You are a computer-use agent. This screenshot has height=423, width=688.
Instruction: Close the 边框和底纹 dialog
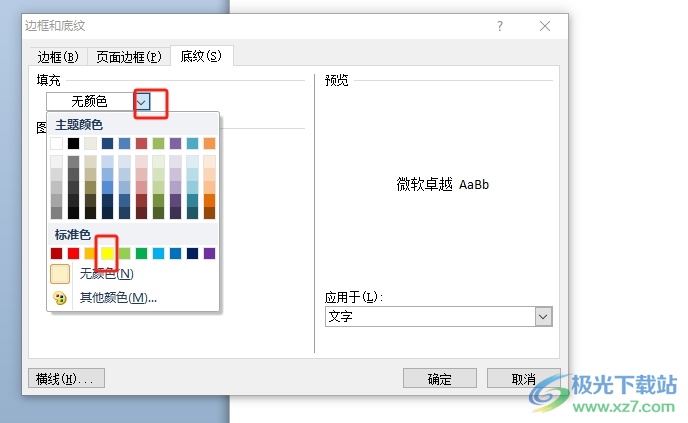tap(545, 26)
